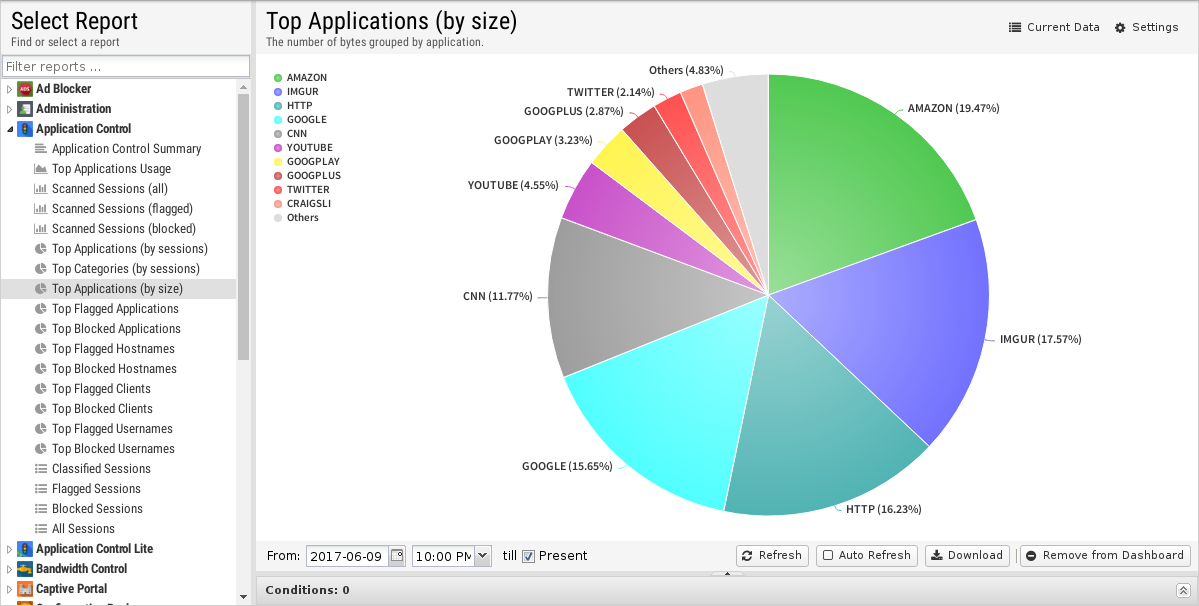This screenshot has height=606, width=1199.
Task: Uncheck the Present checkbox
Action: [x=528, y=556]
